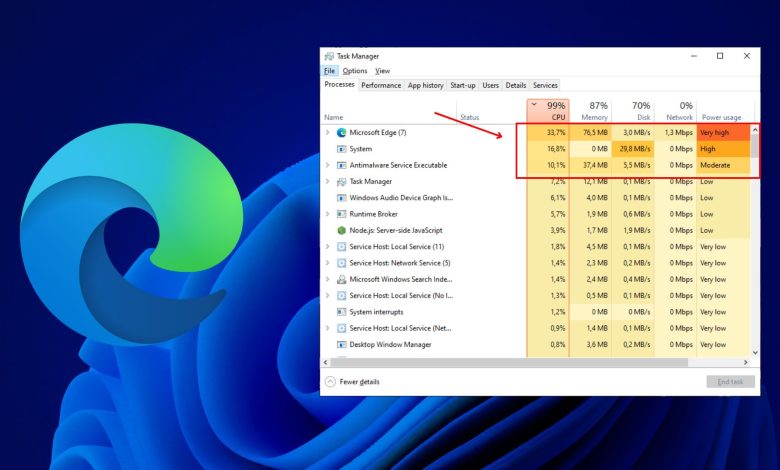The width and height of the screenshot is (780, 470).
Task: Switch to the Users tab
Action: 490,86
